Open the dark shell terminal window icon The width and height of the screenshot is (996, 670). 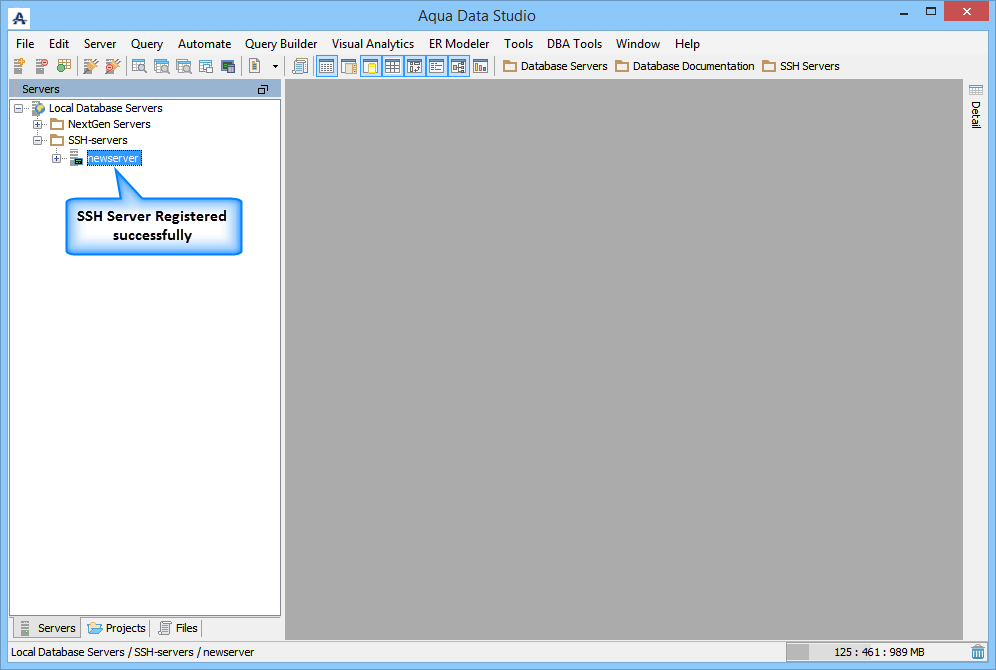[228, 66]
